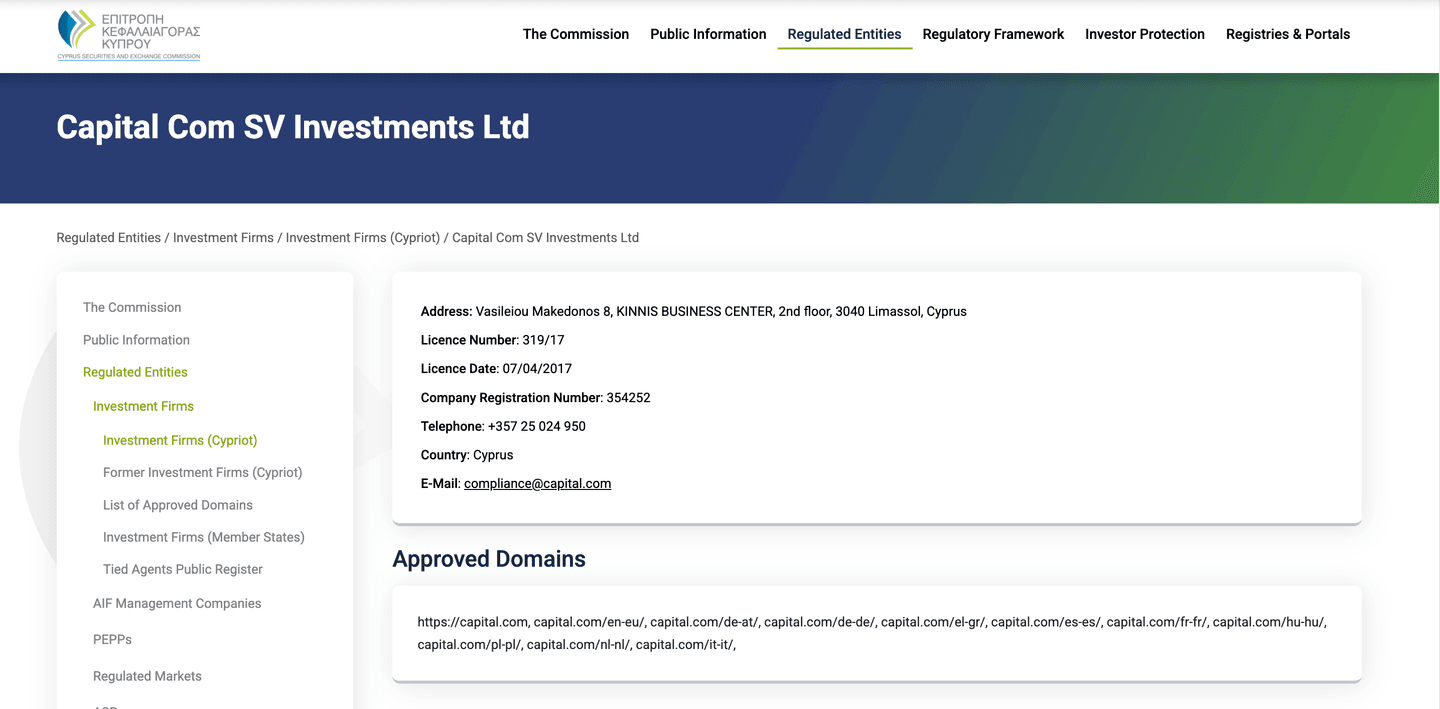
Task: Select Regulated Entities in top navigation
Action: point(844,34)
